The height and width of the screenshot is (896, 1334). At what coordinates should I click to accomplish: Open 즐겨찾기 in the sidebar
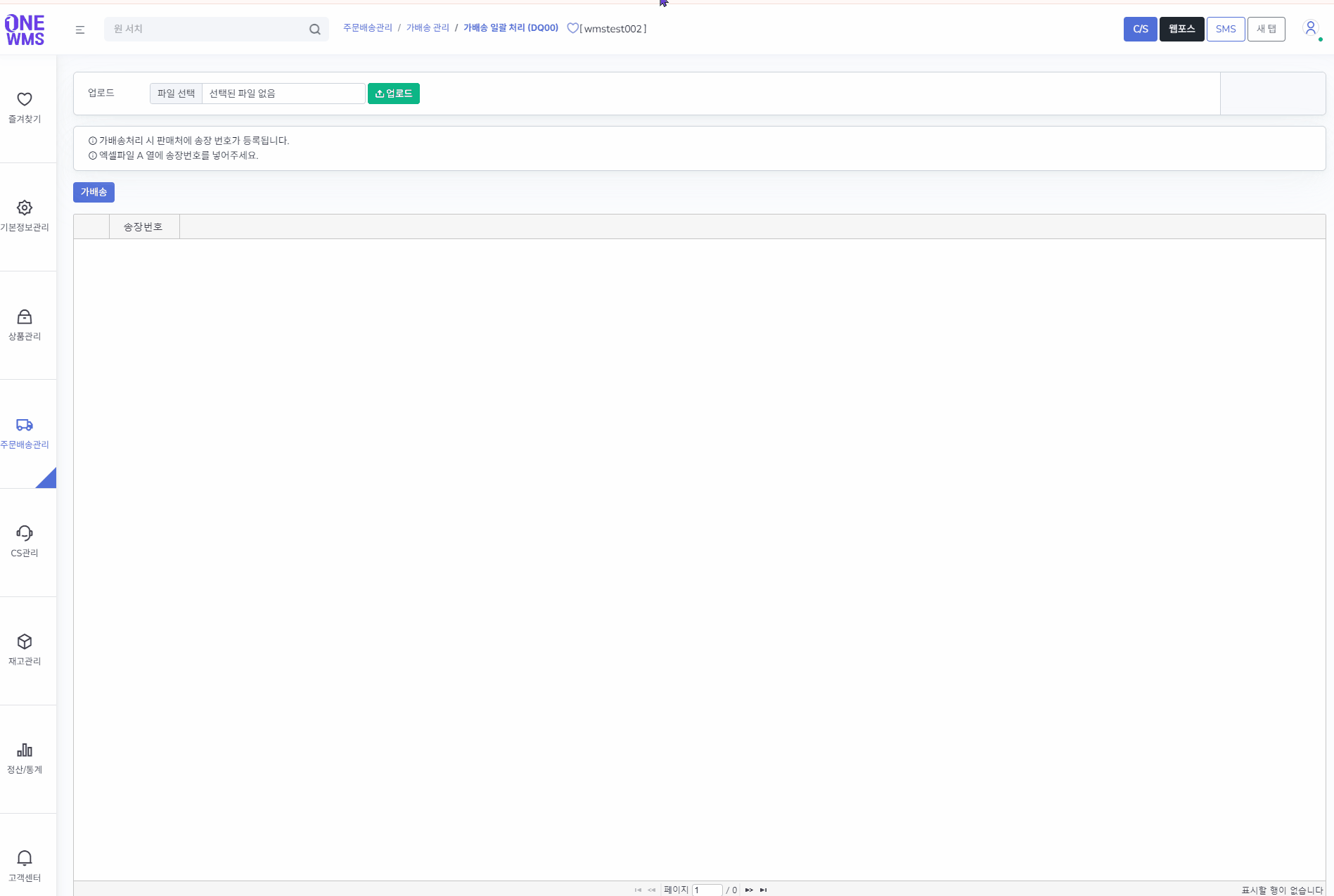point(25,108)
